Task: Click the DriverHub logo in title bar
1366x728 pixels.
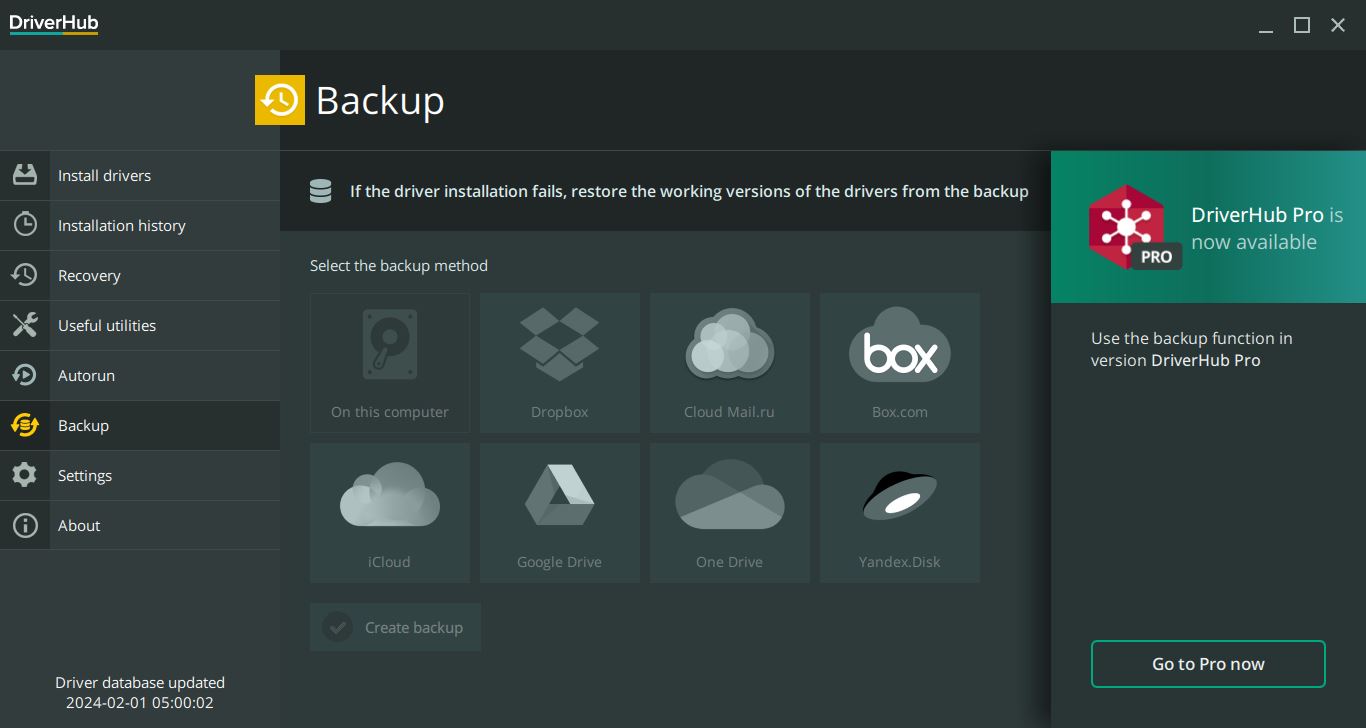Action: 54,24
